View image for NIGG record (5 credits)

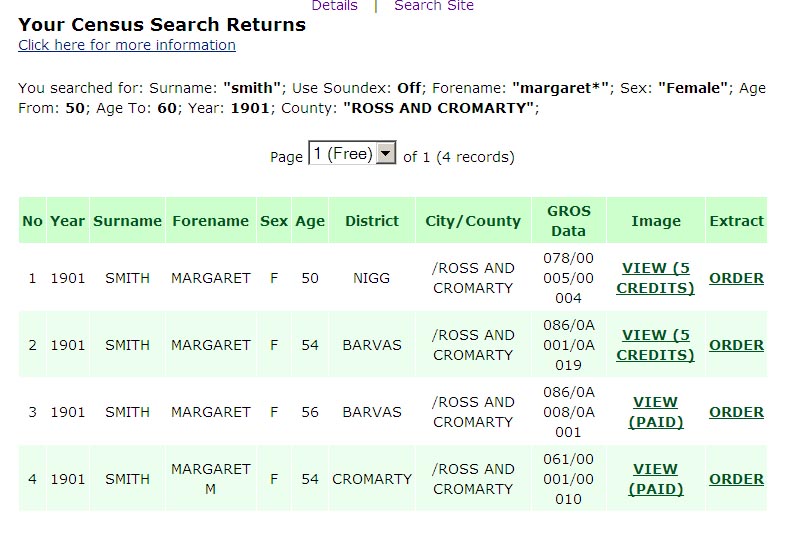coord(656,278)
